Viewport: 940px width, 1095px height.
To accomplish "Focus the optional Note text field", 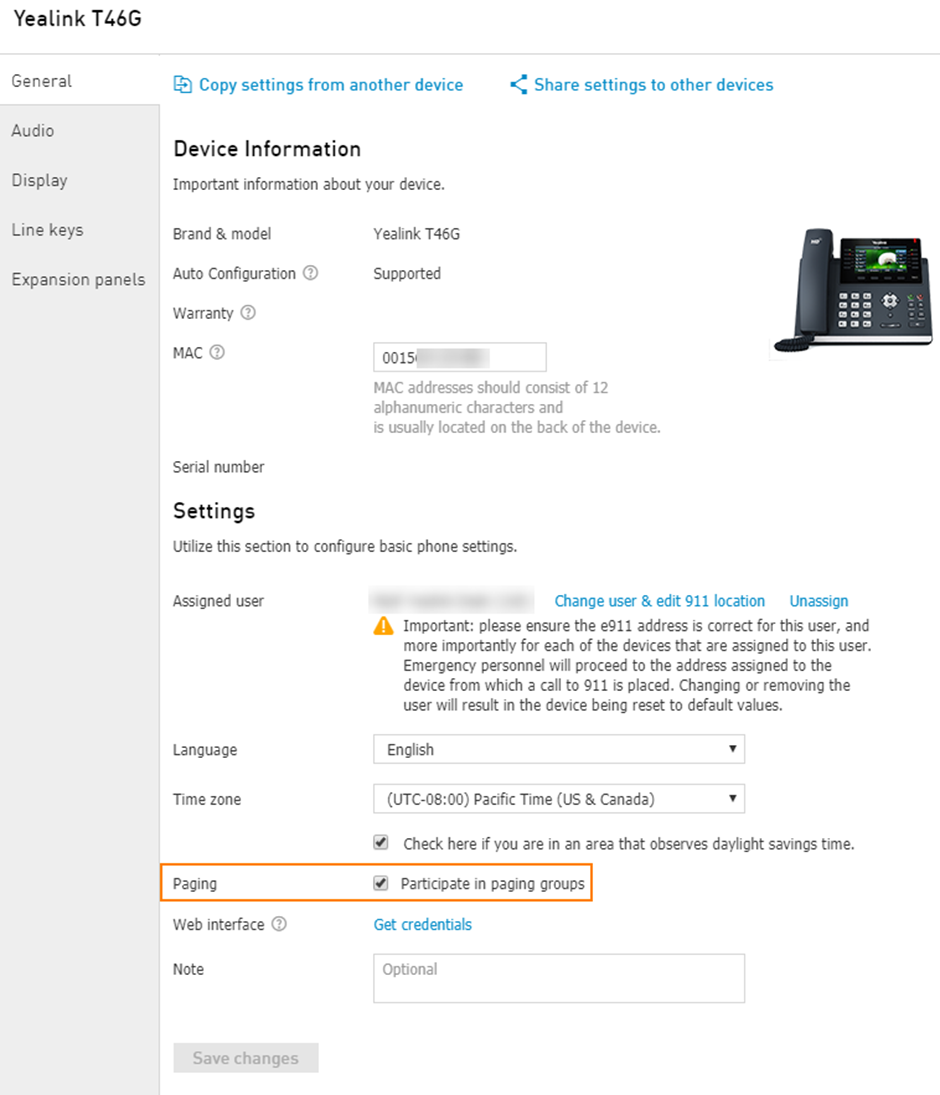I will pos(559,978).
